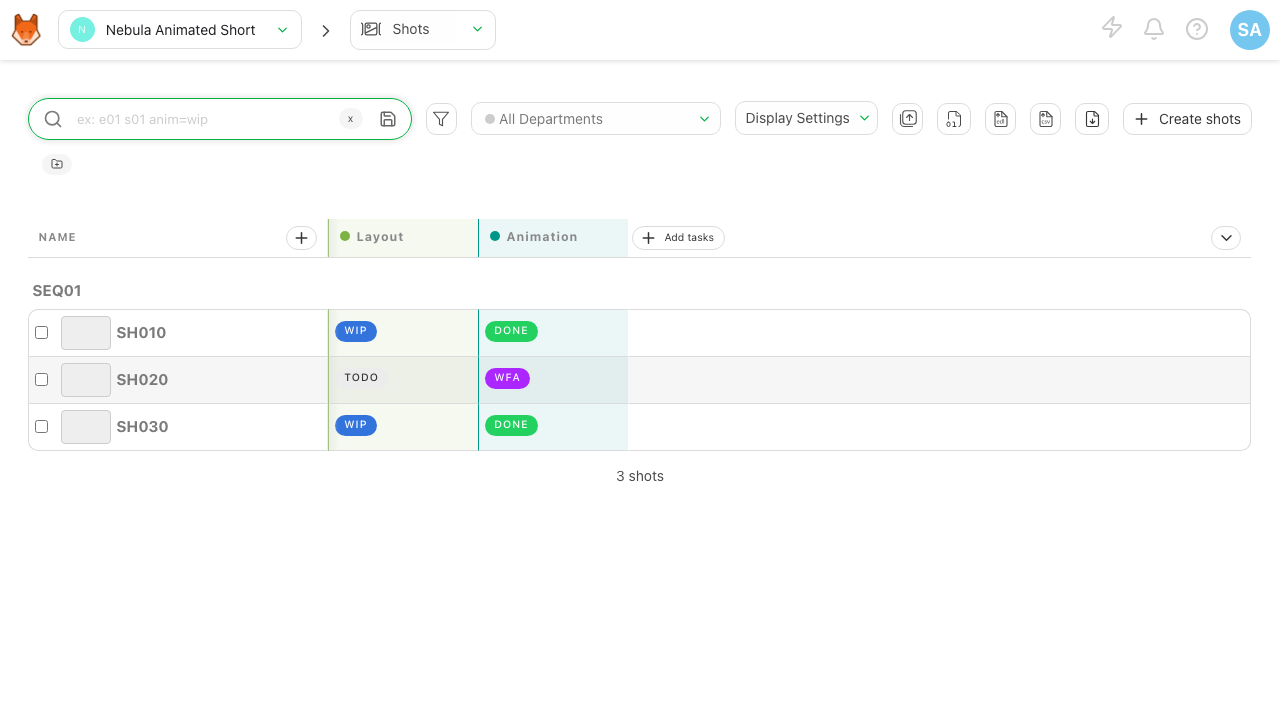Screen dimensions: 1280x720
Task: Select SH010 Layout WIP status
Action: click(x=356, y=331)
